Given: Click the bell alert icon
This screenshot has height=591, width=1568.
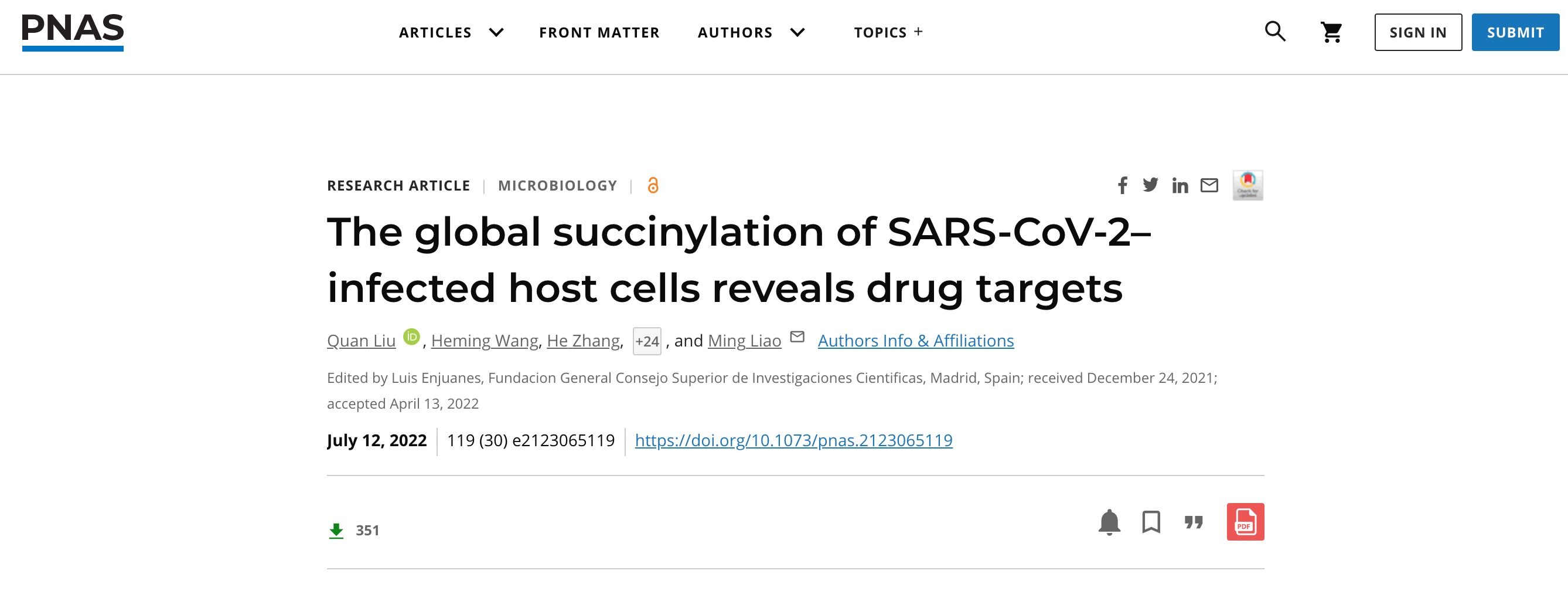Looking at the screenshot, I should coord(1109,522).
